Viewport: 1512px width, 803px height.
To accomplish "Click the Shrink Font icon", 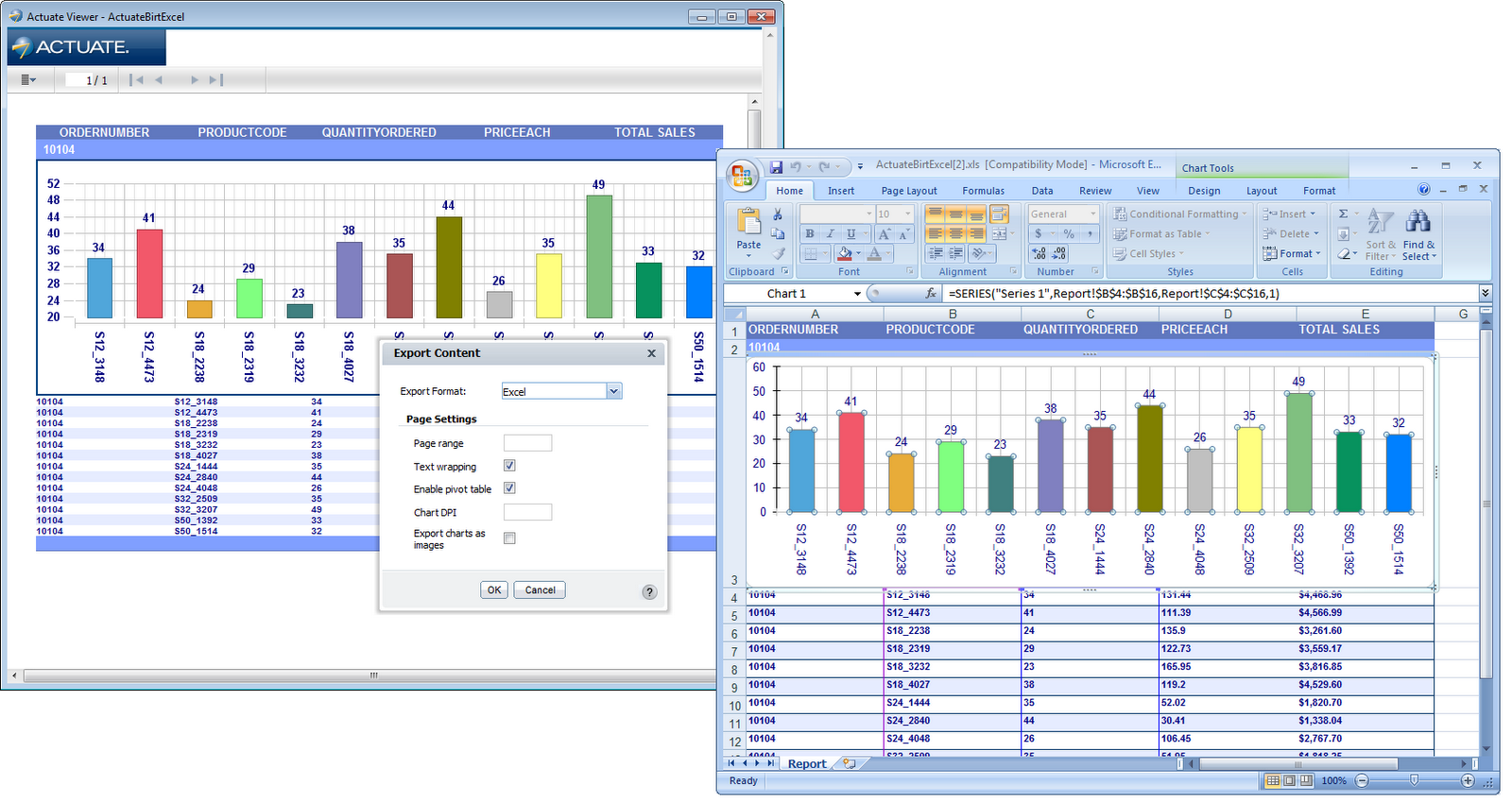I will coord(904,234).
